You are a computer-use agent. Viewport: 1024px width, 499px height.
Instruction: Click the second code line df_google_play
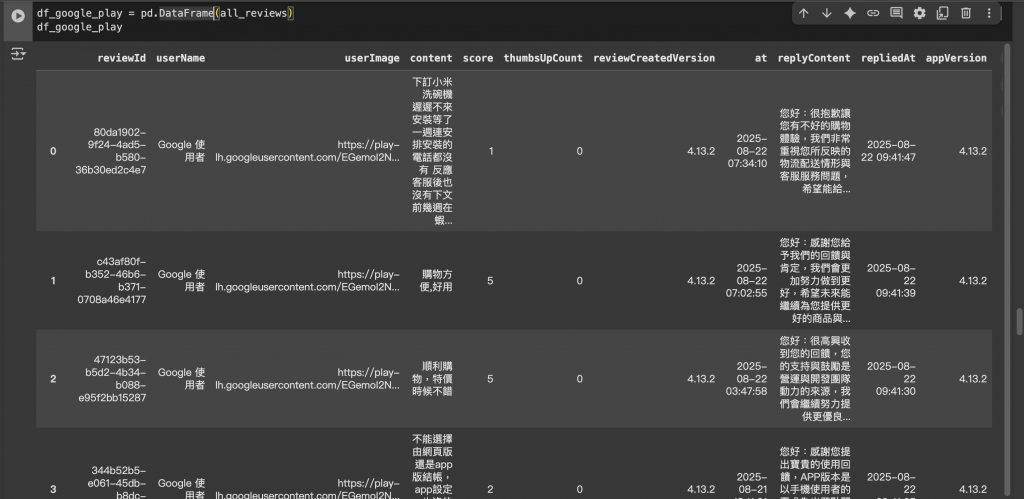tap(80, 27)
